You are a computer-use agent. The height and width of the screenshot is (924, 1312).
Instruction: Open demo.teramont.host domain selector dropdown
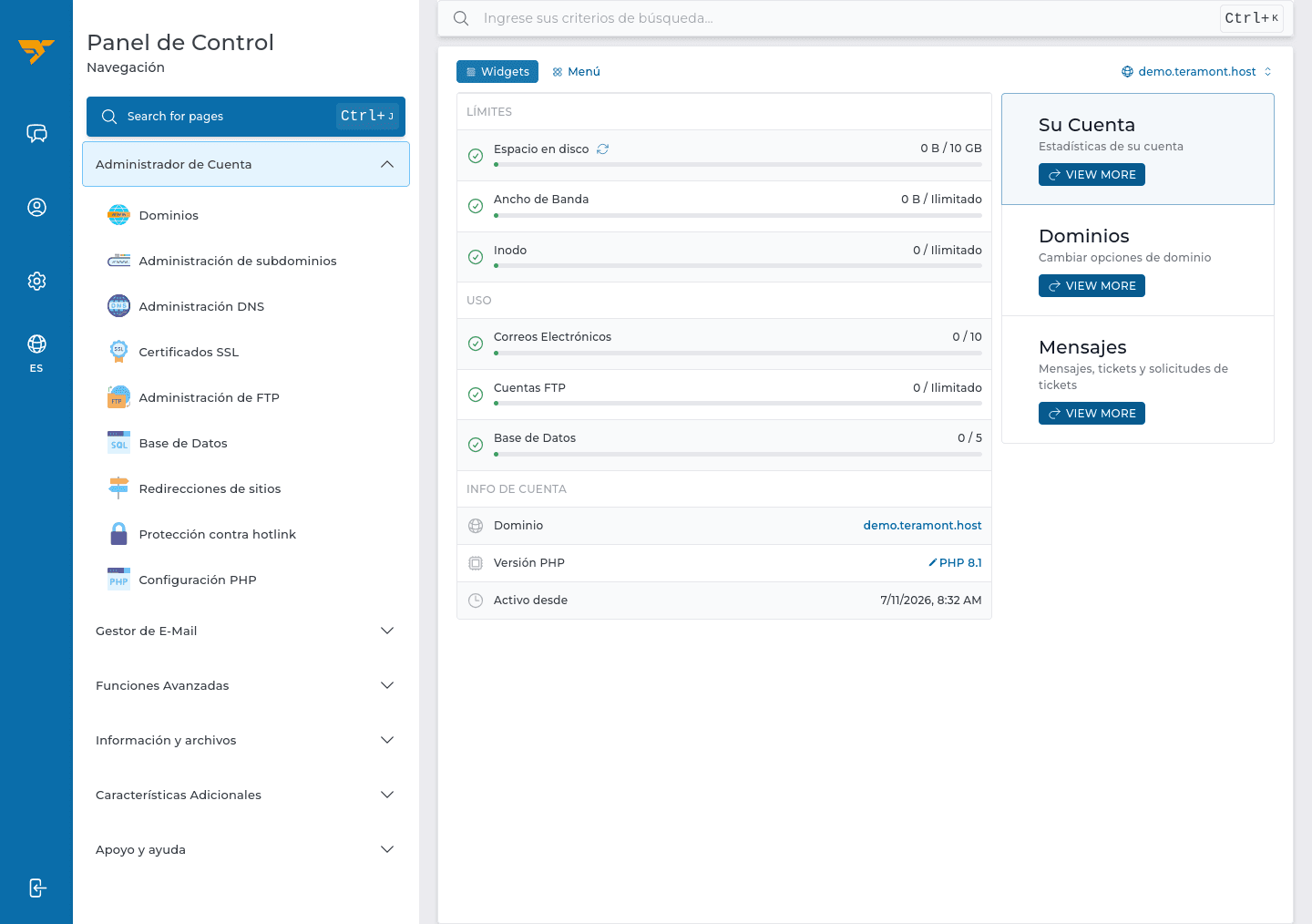click(x=1196, y=71)
